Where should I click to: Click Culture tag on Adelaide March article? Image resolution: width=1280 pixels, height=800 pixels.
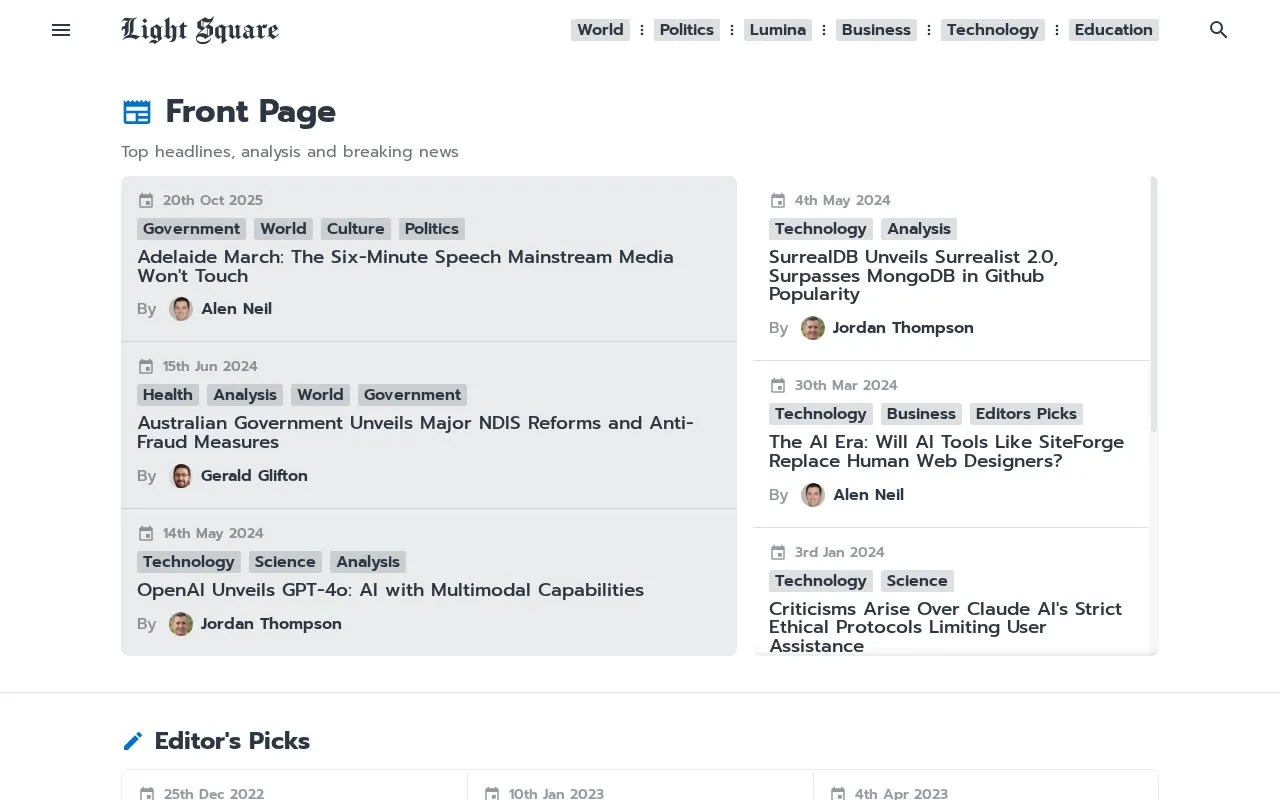point(356,229)
